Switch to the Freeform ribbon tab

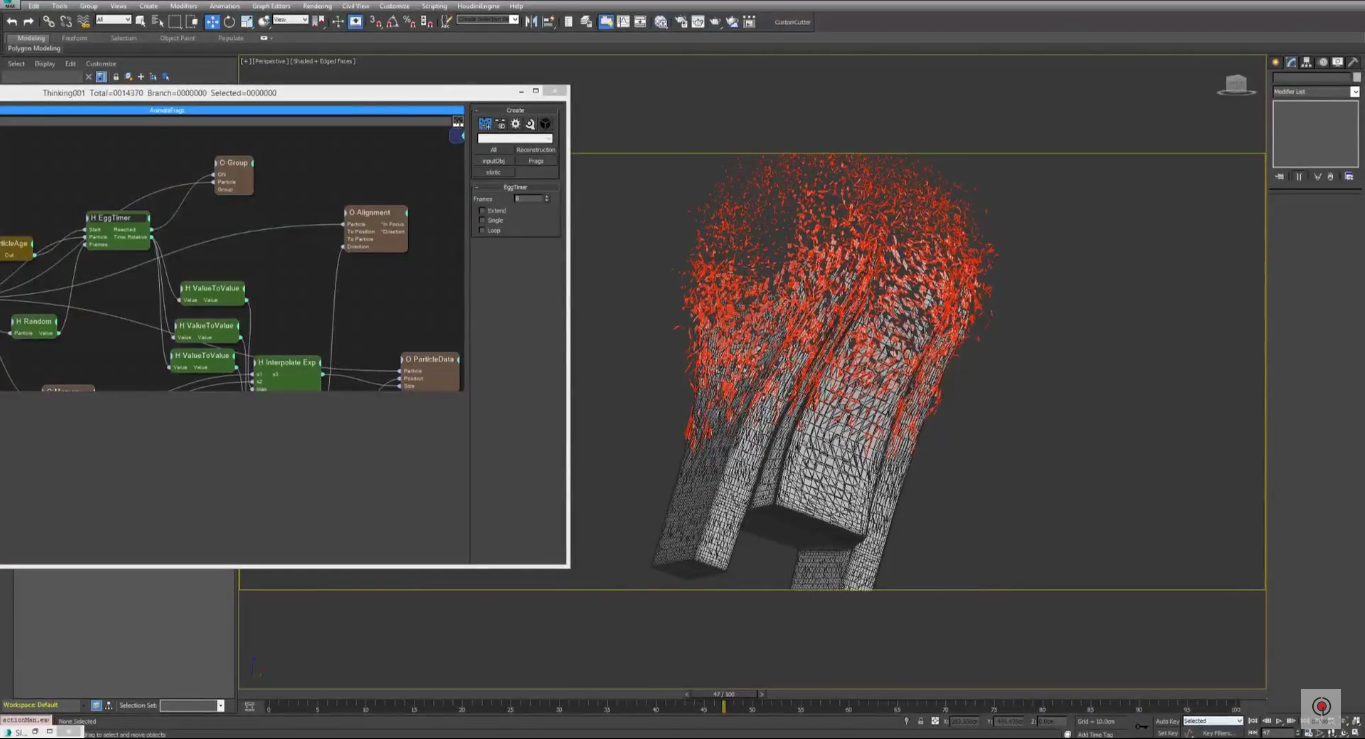(x=74, y=38)
